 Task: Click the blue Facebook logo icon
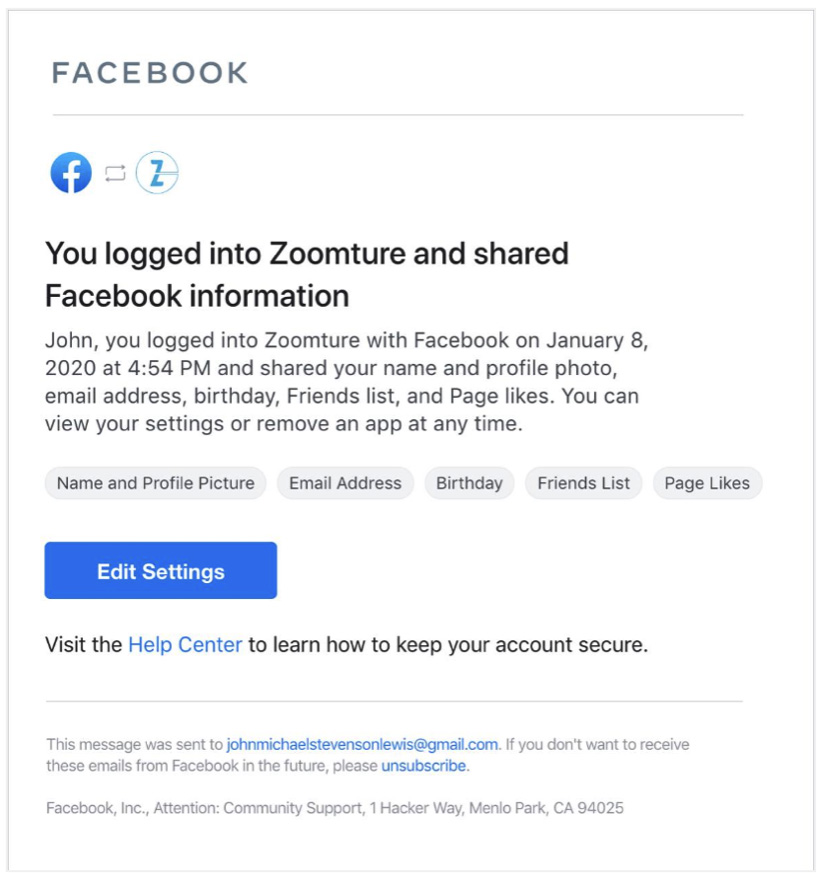71,173
